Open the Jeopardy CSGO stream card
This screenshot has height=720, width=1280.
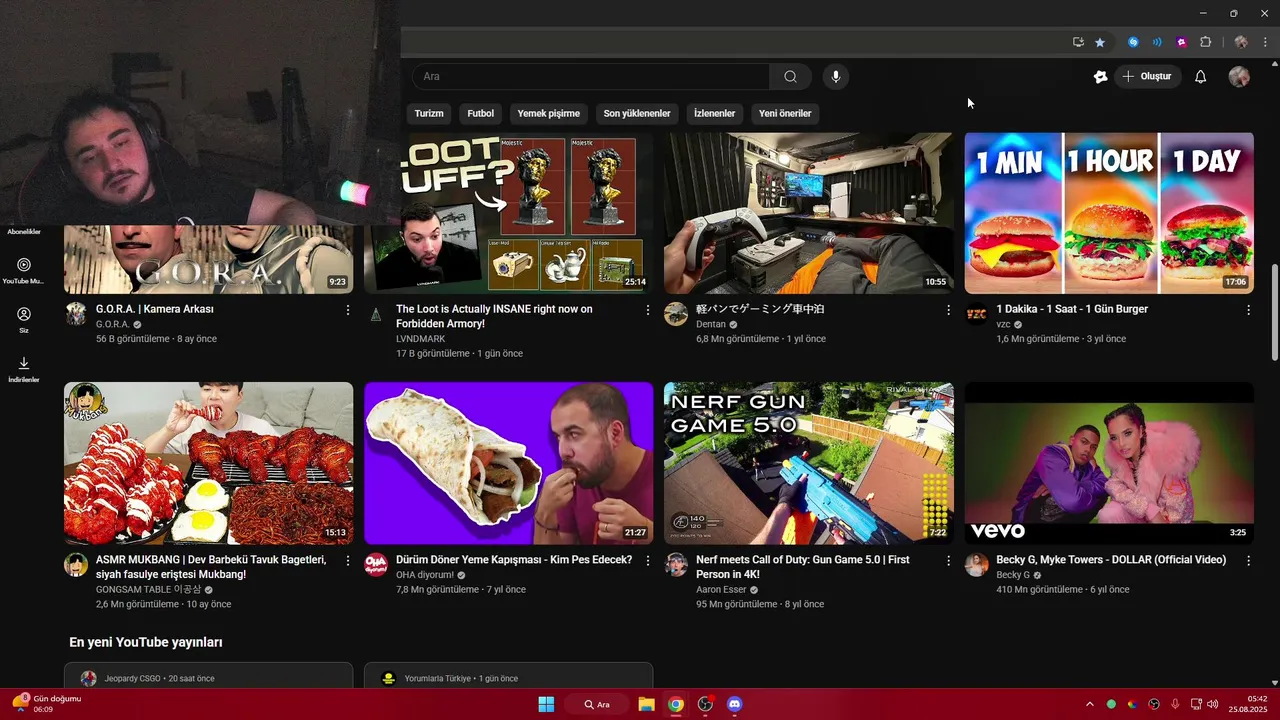pos(209,676)
